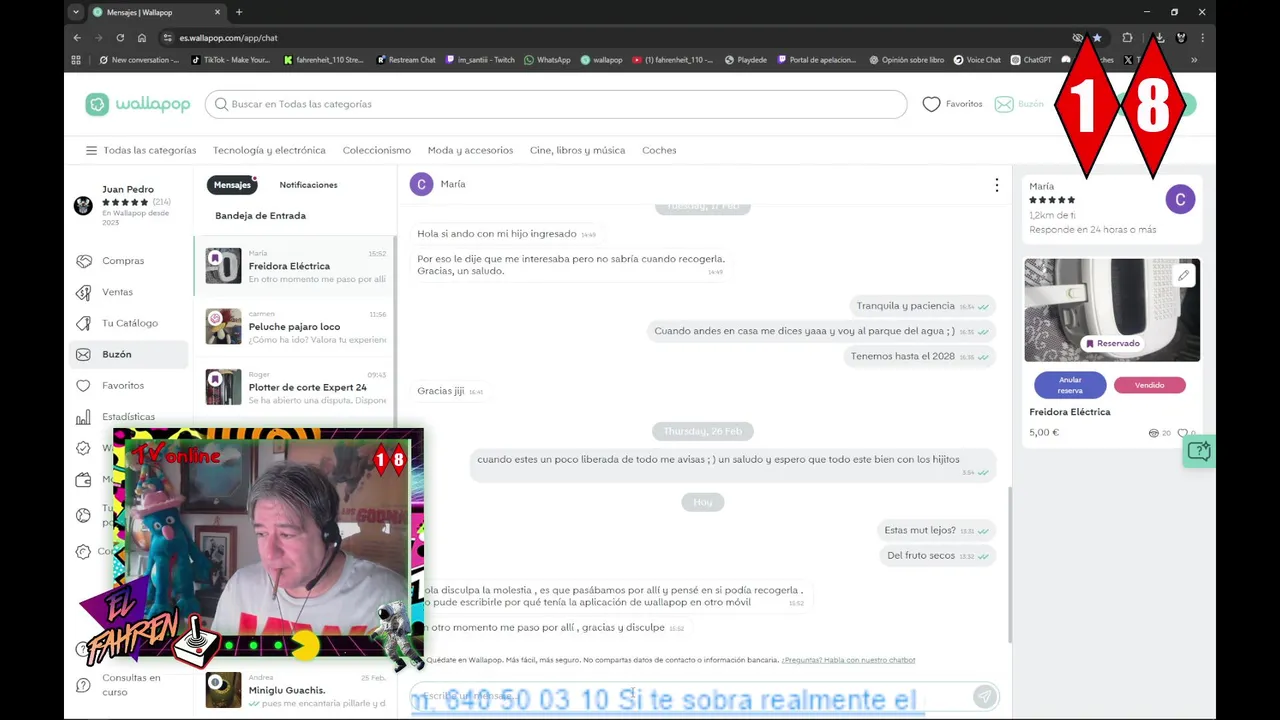This screenshot has height=720, width=1280.
Task: Click the Bandeja de Entrada heading
Action: pos(260,216)
